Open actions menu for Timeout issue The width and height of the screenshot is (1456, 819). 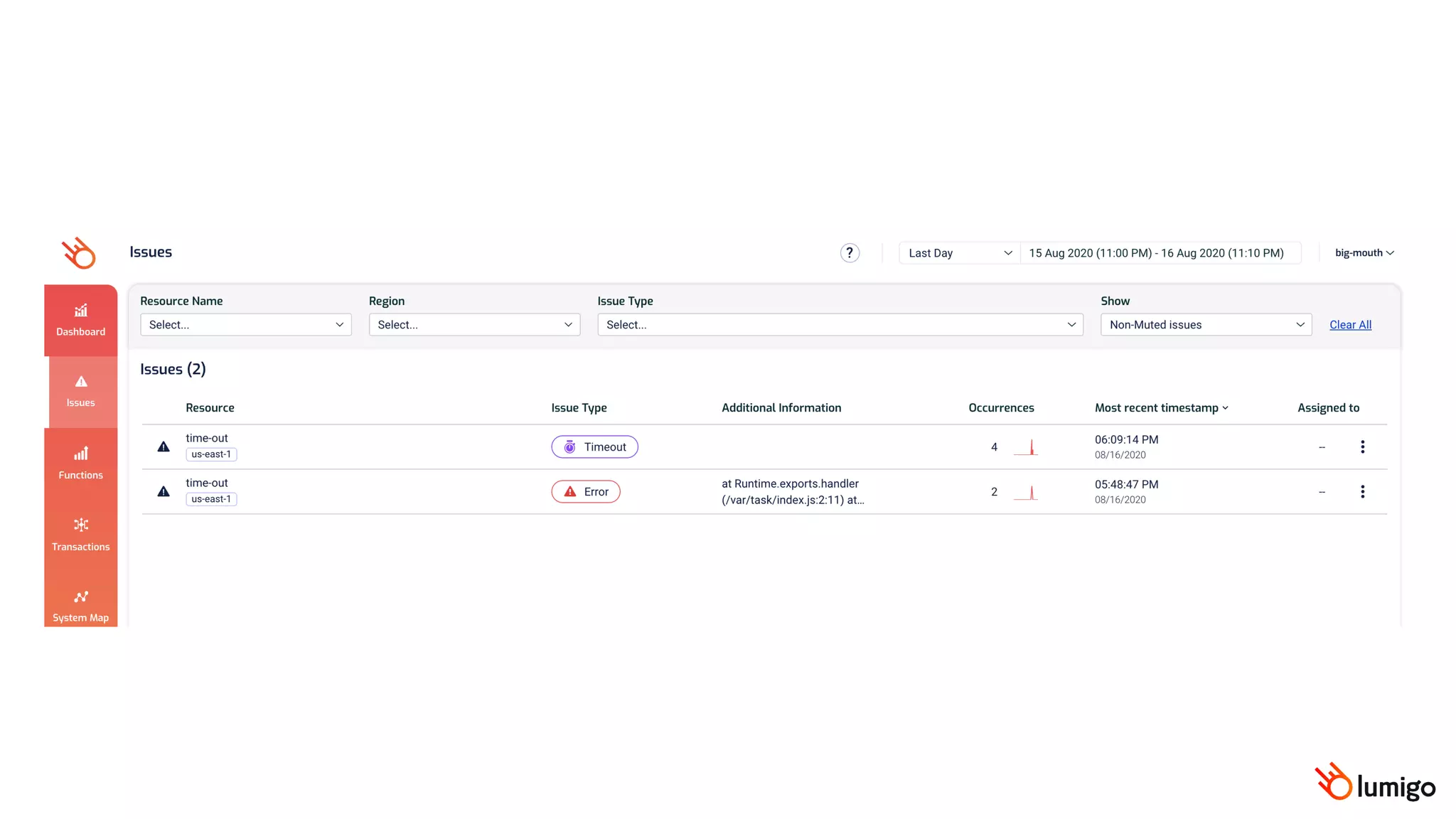[x=1362, y=446]
